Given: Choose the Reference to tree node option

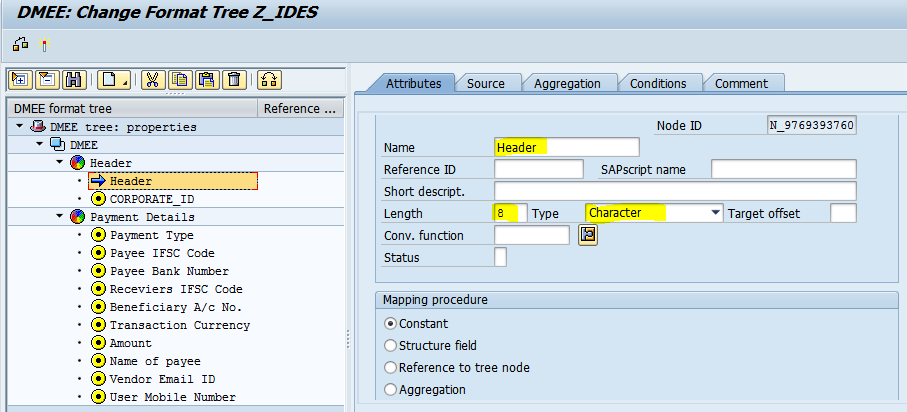Looking at the screenshot, I should (x=390, y=368).
